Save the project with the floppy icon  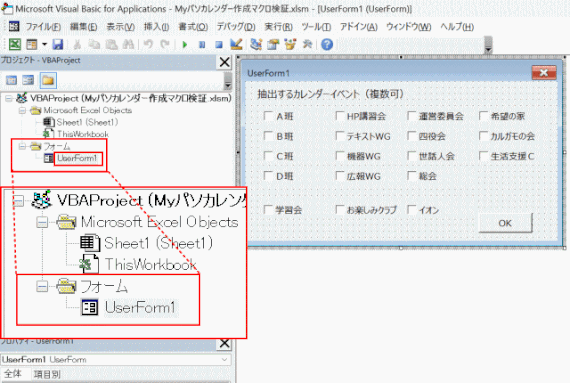(58, 44)
